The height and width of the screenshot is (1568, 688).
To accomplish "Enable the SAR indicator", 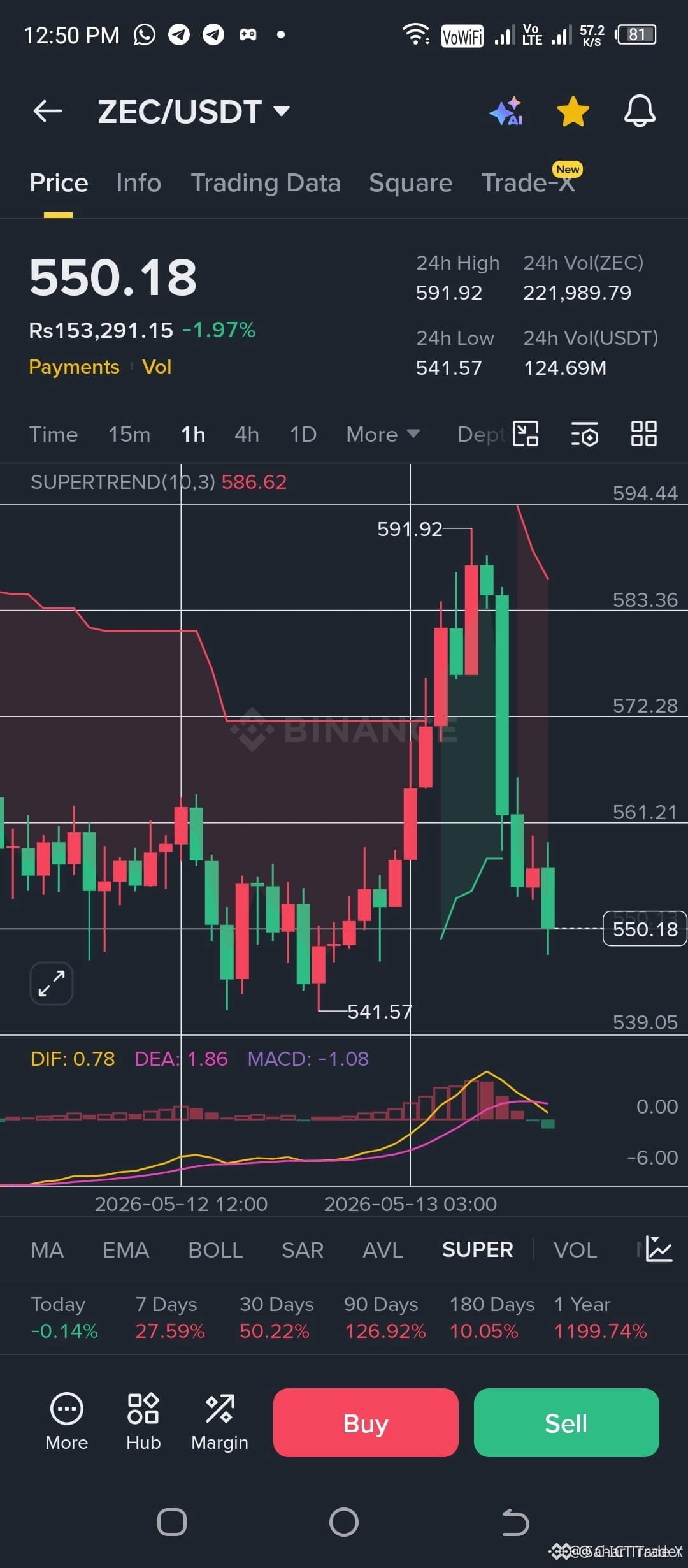I will point(303,1250).
